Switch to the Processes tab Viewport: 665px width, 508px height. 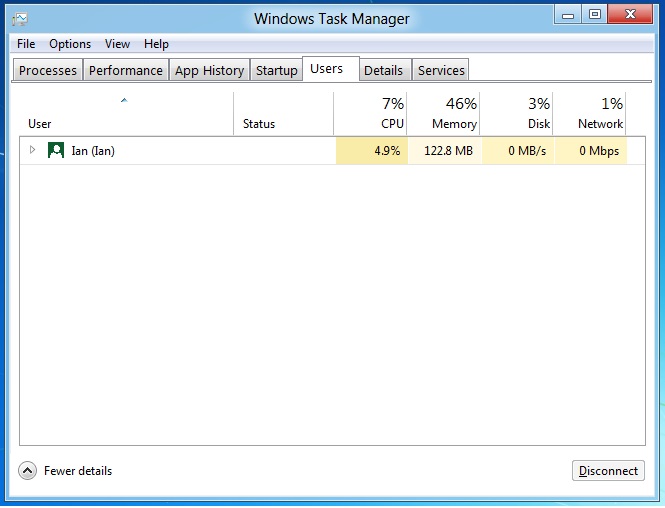click(48, 70)
